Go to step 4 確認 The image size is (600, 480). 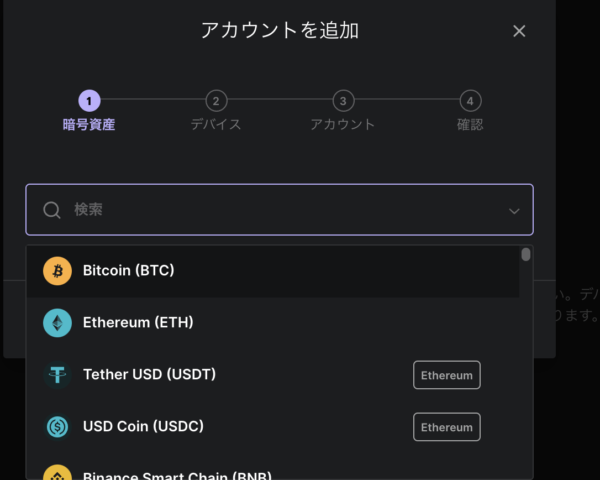[470, 111]
